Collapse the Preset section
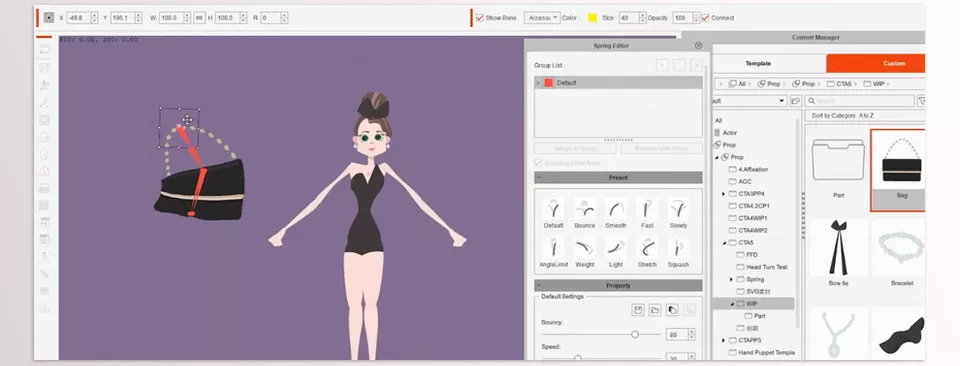The height and width of the screenshot is (366, 960). pyautogui.click(x=538, y=177)
